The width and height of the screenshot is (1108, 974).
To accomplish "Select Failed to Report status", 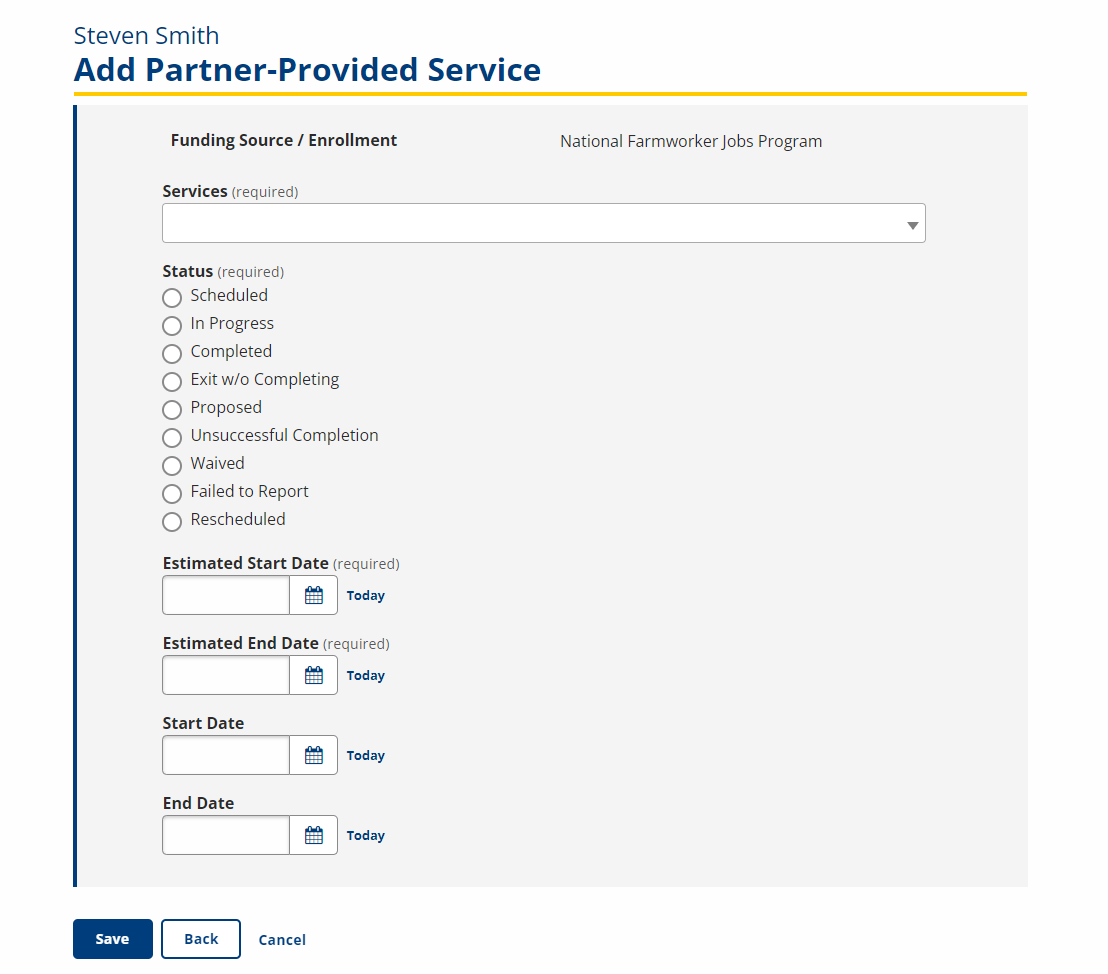I will [172, 493].
